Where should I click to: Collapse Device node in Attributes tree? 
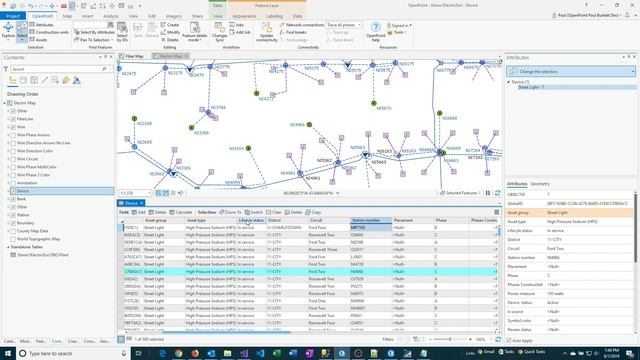point(509,82)
